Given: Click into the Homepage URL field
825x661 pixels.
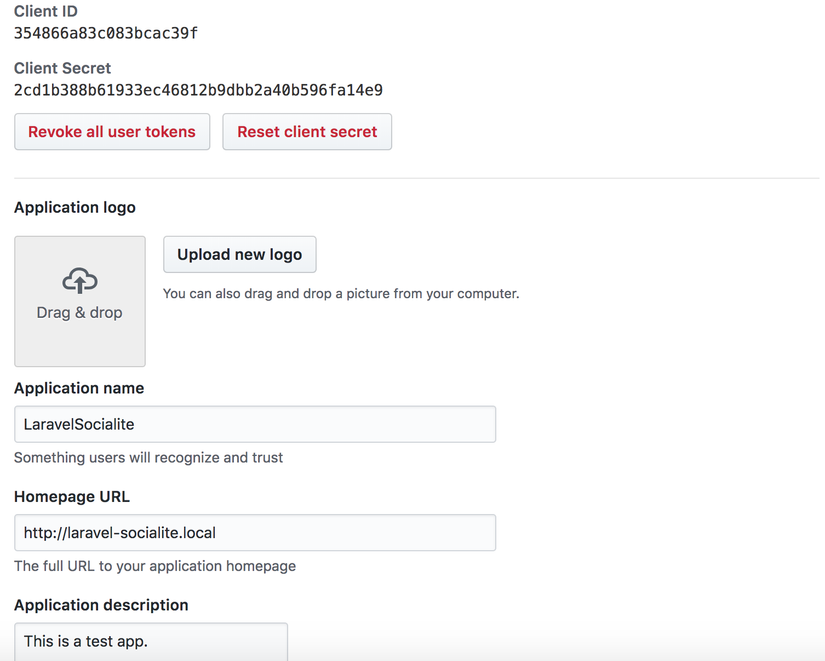Looking at the screenshot, I should click(255, 533).
